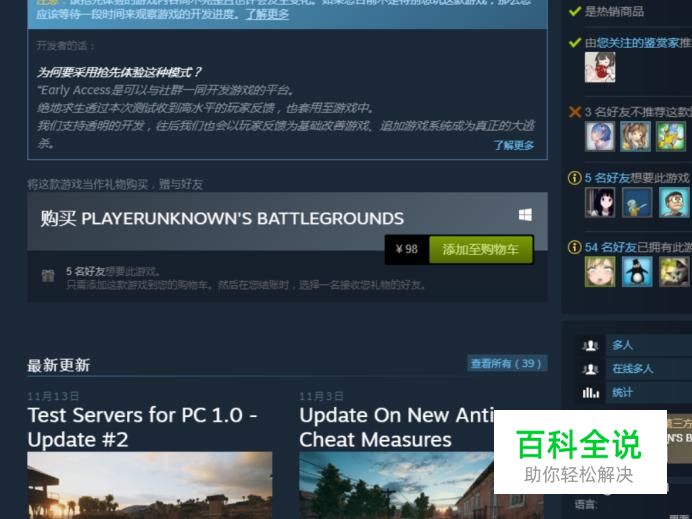Click first friend avatar under 已拥有此游戏

click(600, 271)
